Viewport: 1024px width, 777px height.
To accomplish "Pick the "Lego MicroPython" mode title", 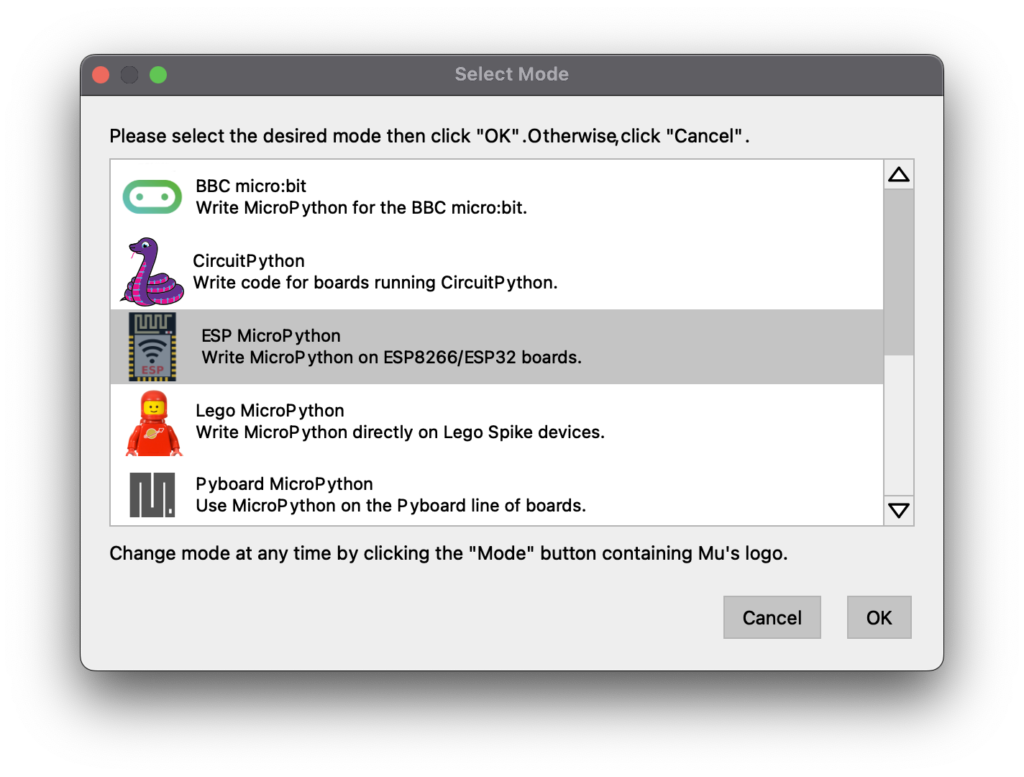I will coord(270,411).
